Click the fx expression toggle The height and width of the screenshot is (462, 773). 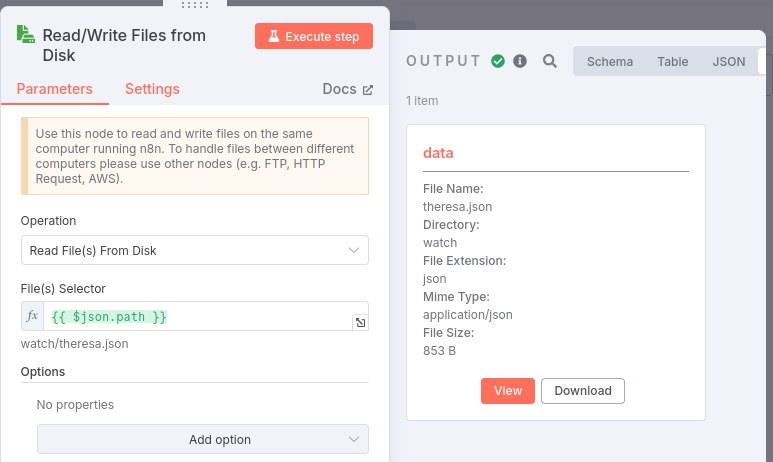(x=33, y=316)
